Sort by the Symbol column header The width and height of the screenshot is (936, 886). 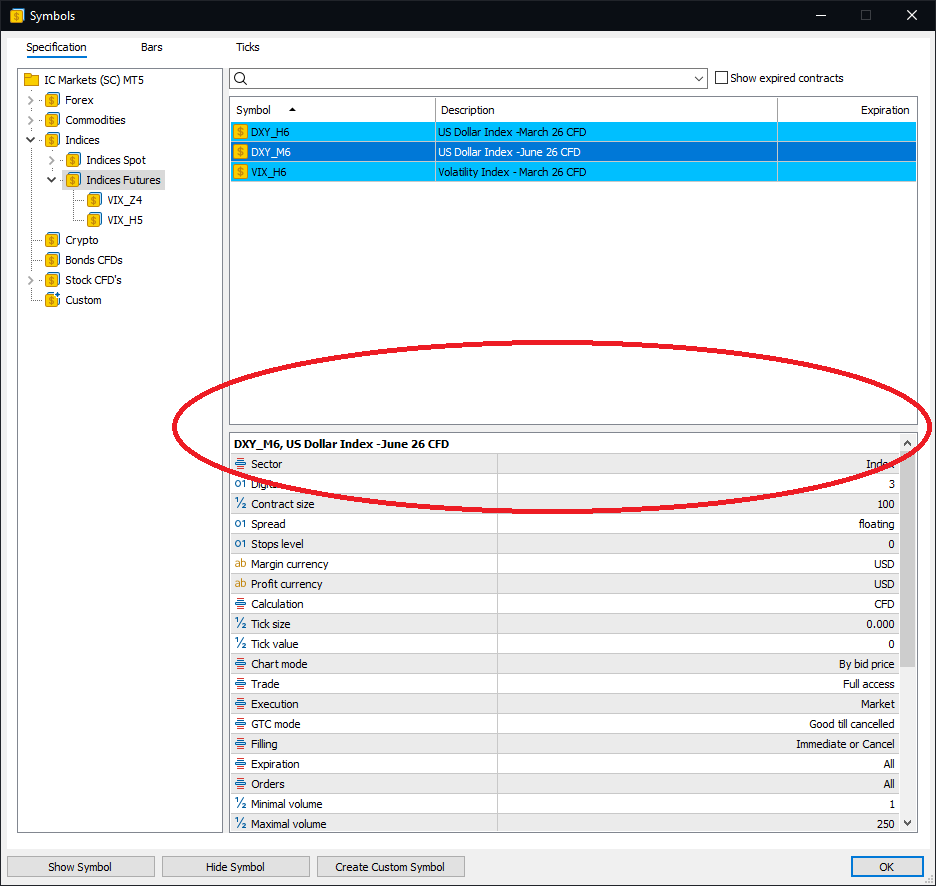click(x=332, y=110)
